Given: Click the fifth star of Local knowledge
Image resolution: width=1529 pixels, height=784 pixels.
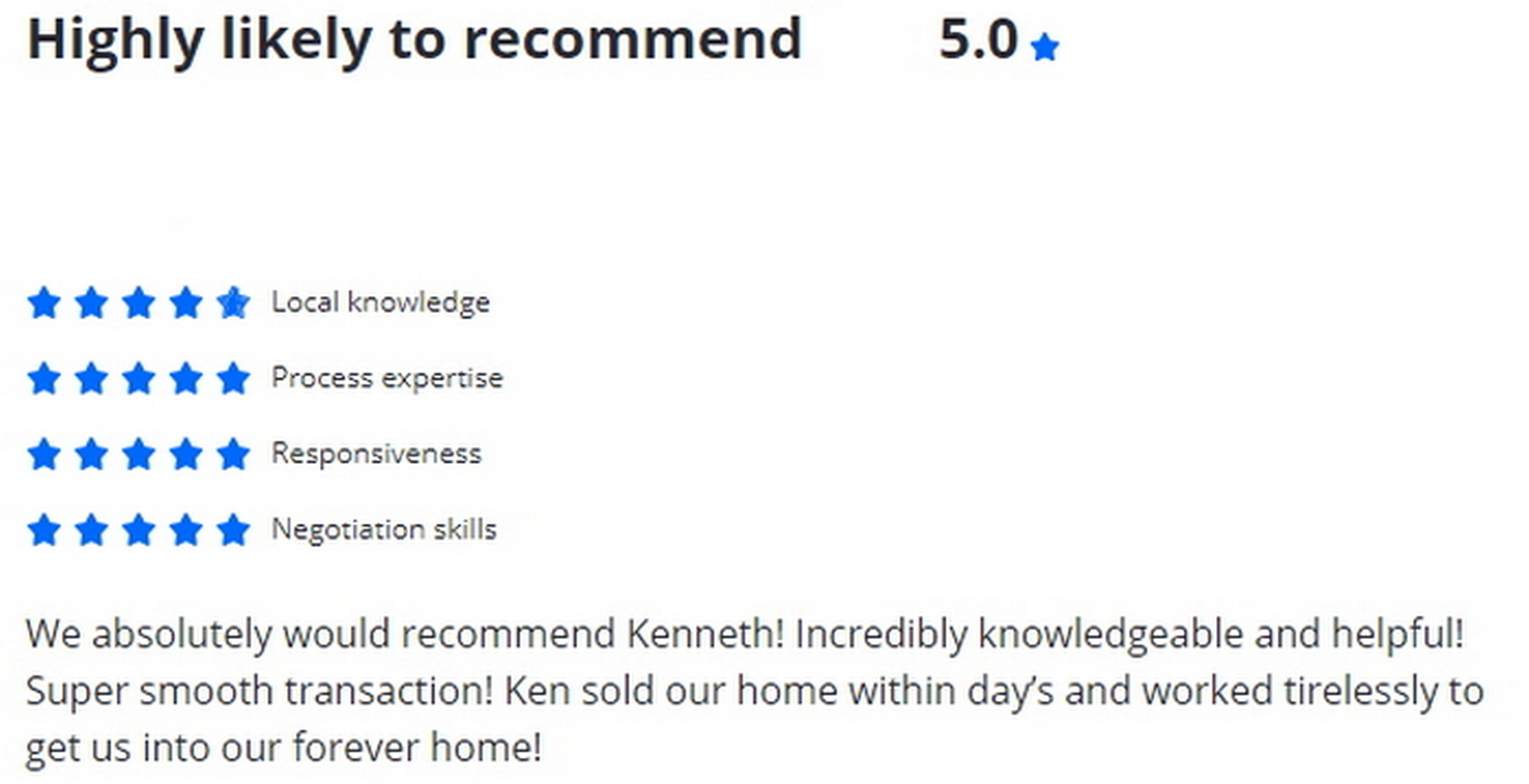Looking at the screenshot, I should [233, 303].
